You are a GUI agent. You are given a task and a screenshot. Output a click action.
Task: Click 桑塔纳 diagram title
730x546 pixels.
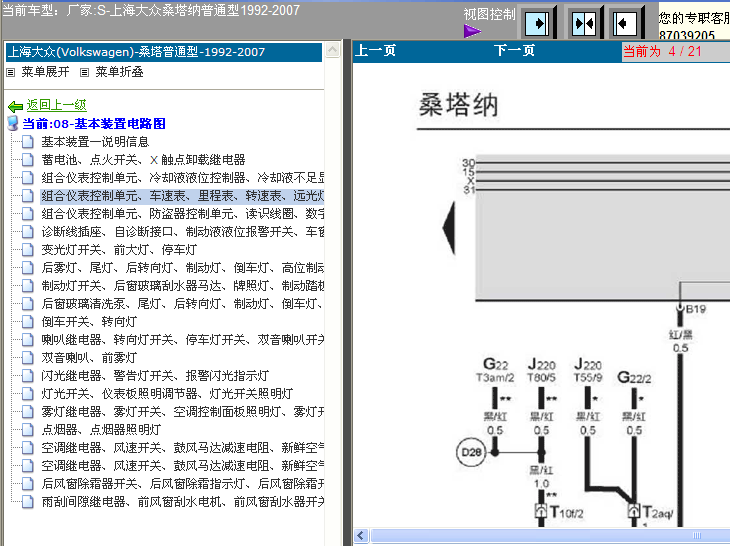click(459, 105)
